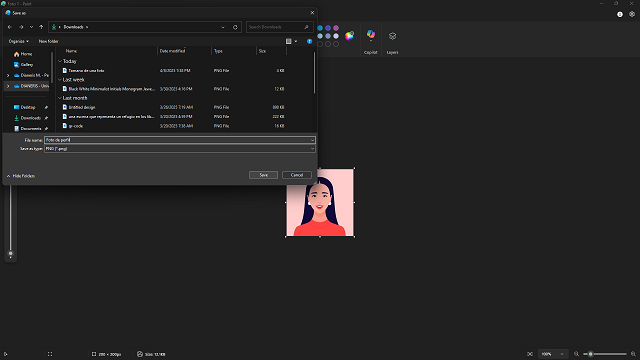Screen dimensions: 640x360
Task: Click the cursor position icon in status bar
Action: [5, 354]
